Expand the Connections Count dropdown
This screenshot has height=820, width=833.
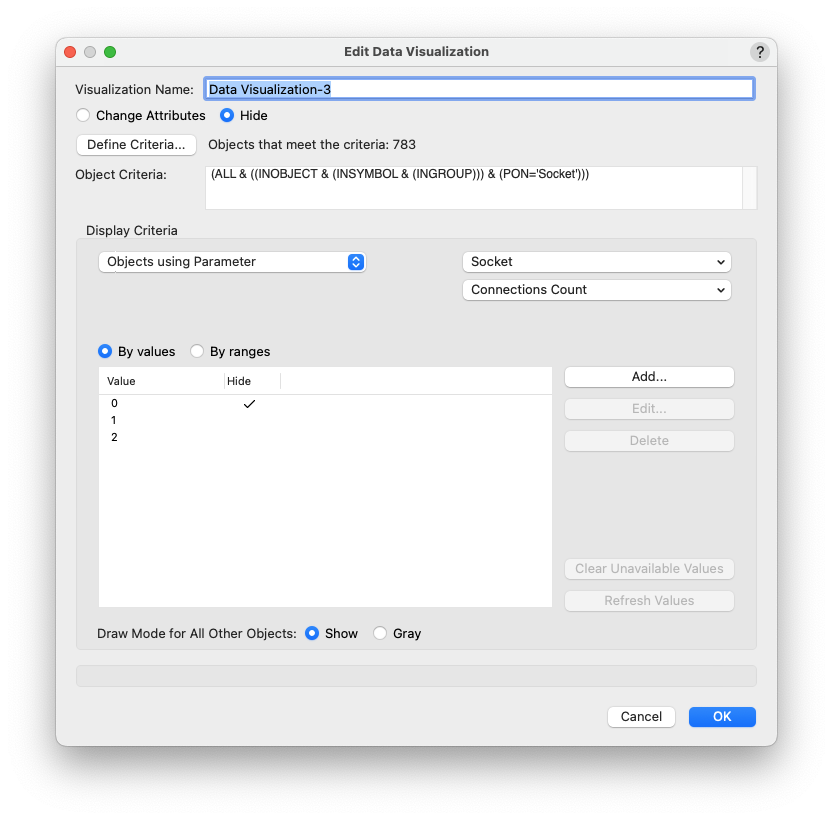click(596, 290)
